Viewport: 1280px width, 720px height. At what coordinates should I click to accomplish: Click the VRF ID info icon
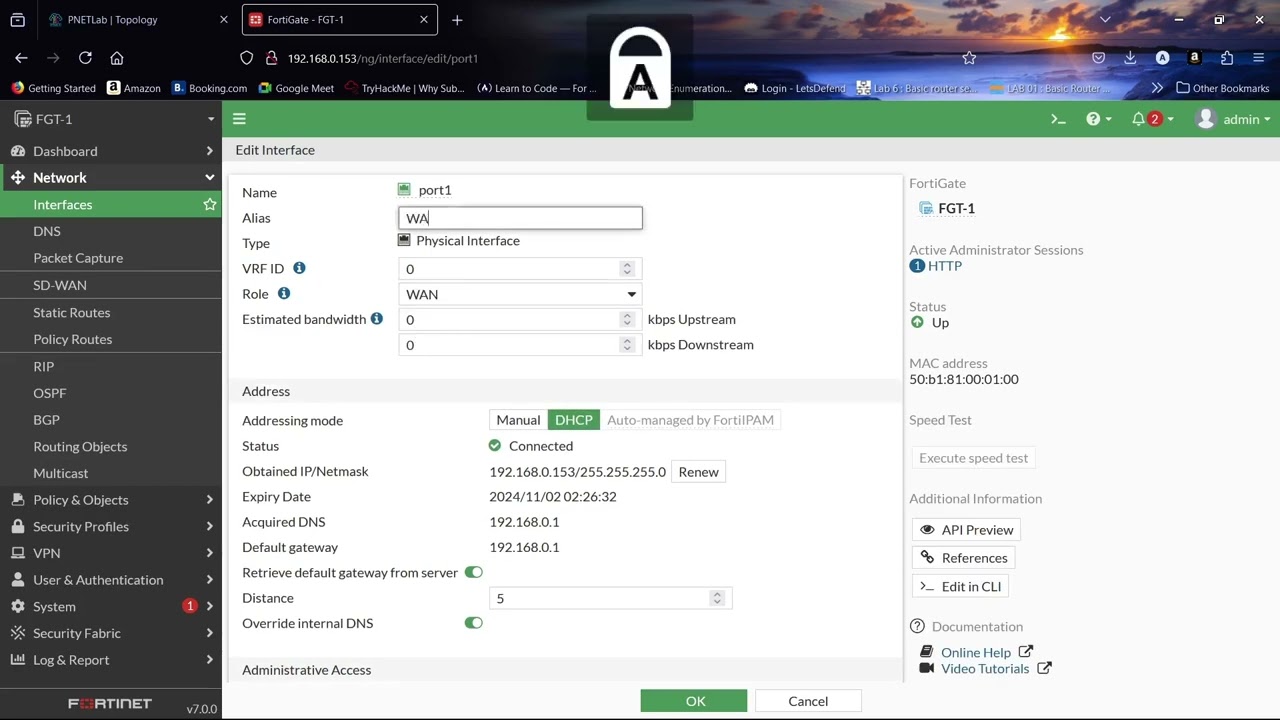(299, 268)
